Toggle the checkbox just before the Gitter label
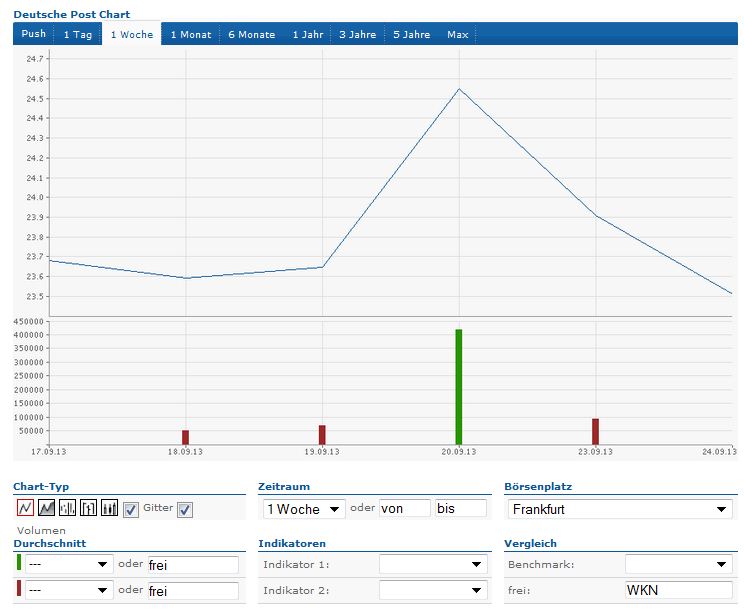 click(x=131, y=510)
